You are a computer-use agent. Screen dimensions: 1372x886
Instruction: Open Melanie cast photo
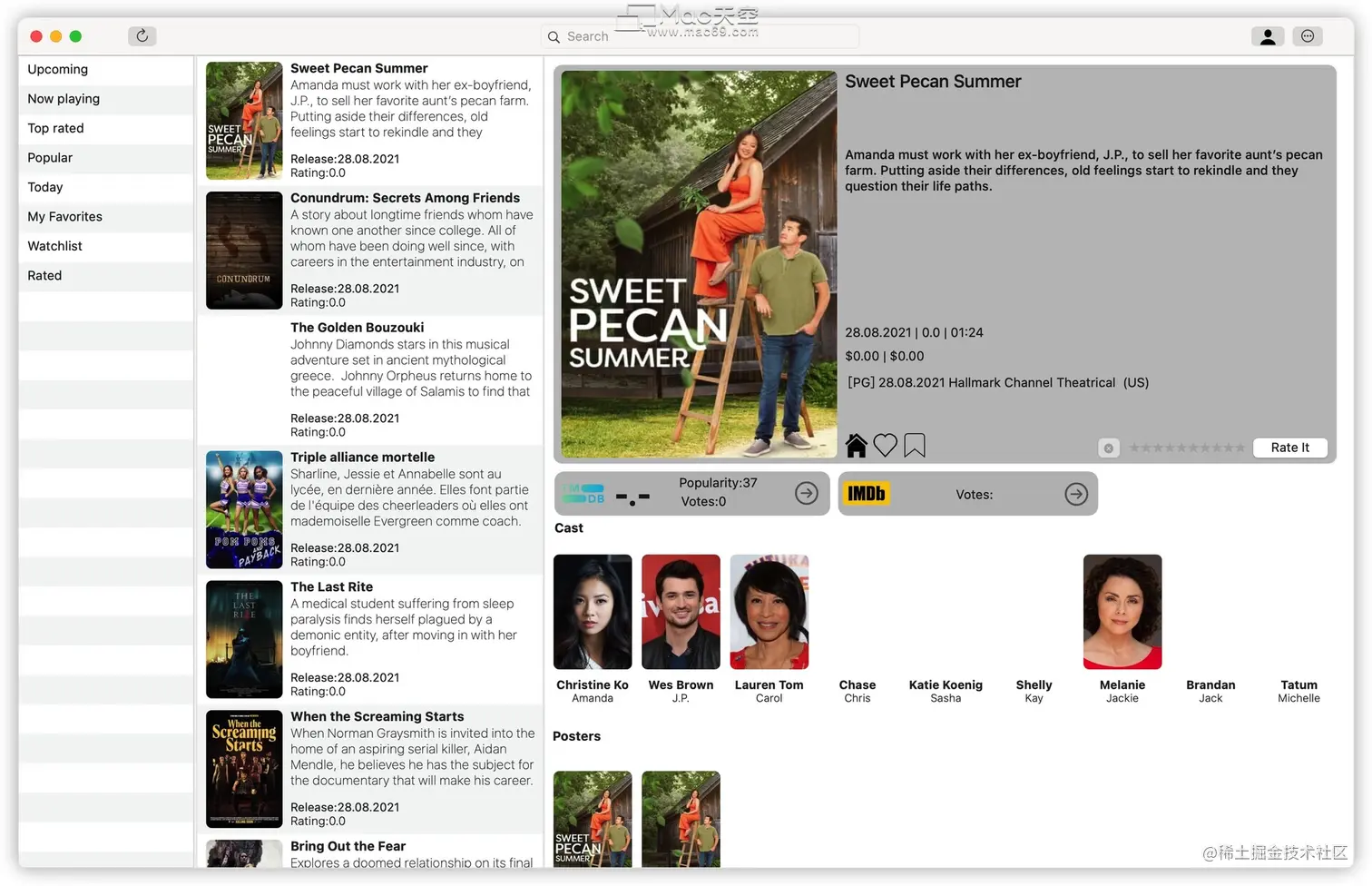coord(1122,612)
